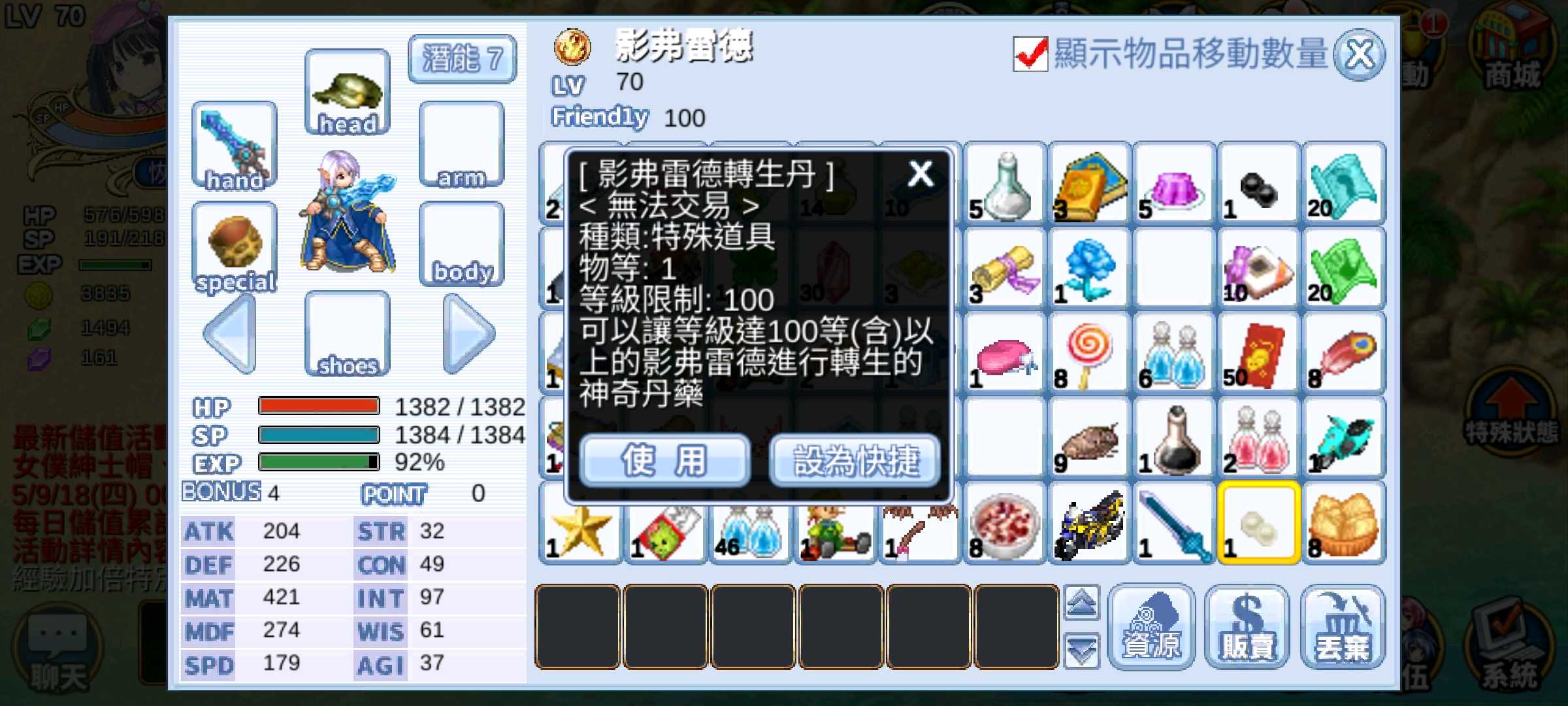1568x706 pixels.
Task: Select the red envelope item stack
Action: tap(1258, 354)
